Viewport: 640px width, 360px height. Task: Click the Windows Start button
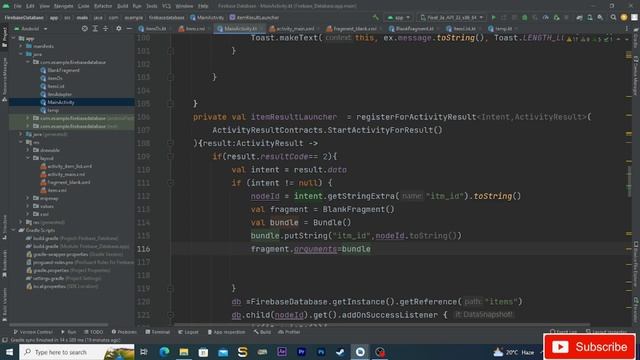9,352
